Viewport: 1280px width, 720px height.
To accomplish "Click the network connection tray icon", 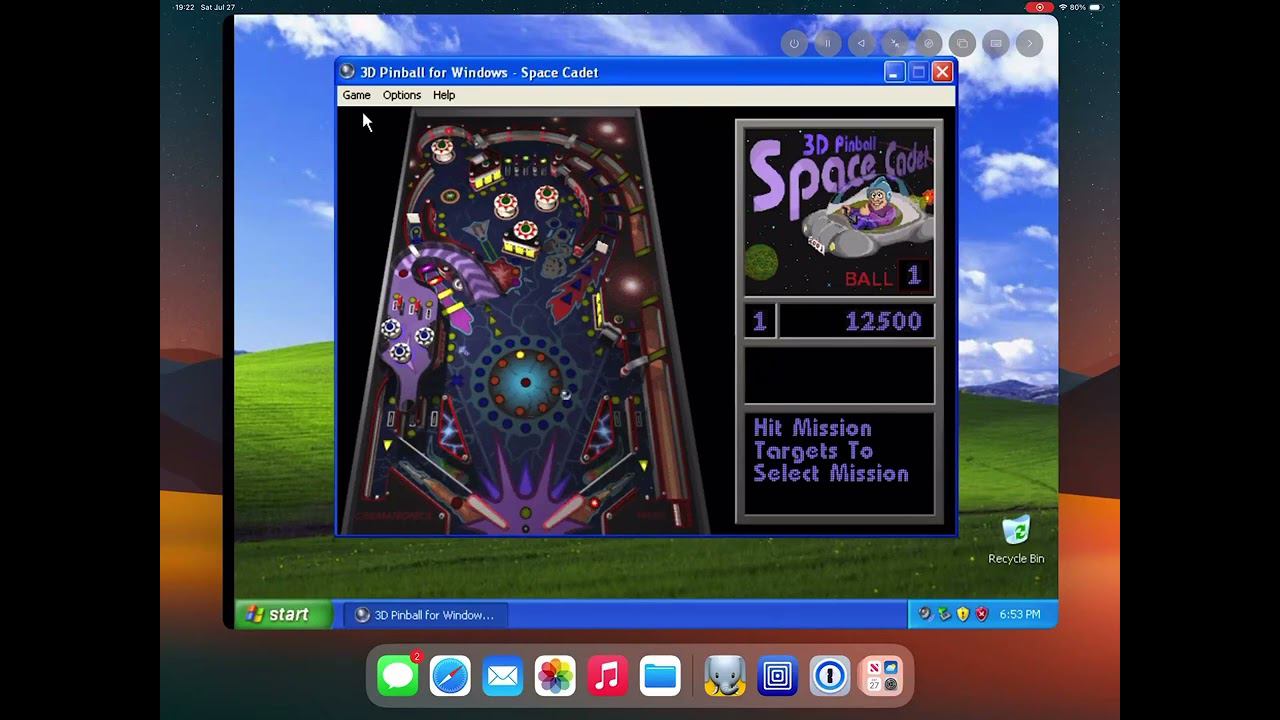I will coord(944,614).
